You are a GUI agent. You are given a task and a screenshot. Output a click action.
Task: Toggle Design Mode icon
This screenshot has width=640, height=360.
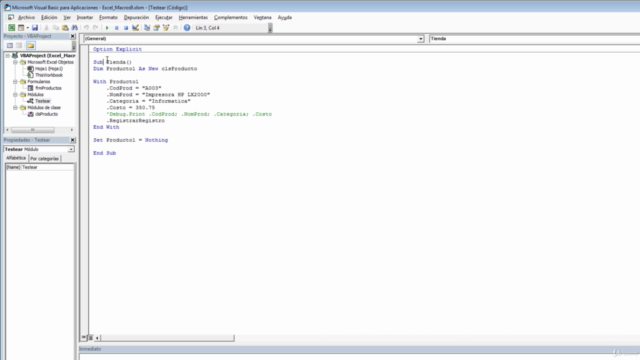pyautogui.click(x=135, y=28)
